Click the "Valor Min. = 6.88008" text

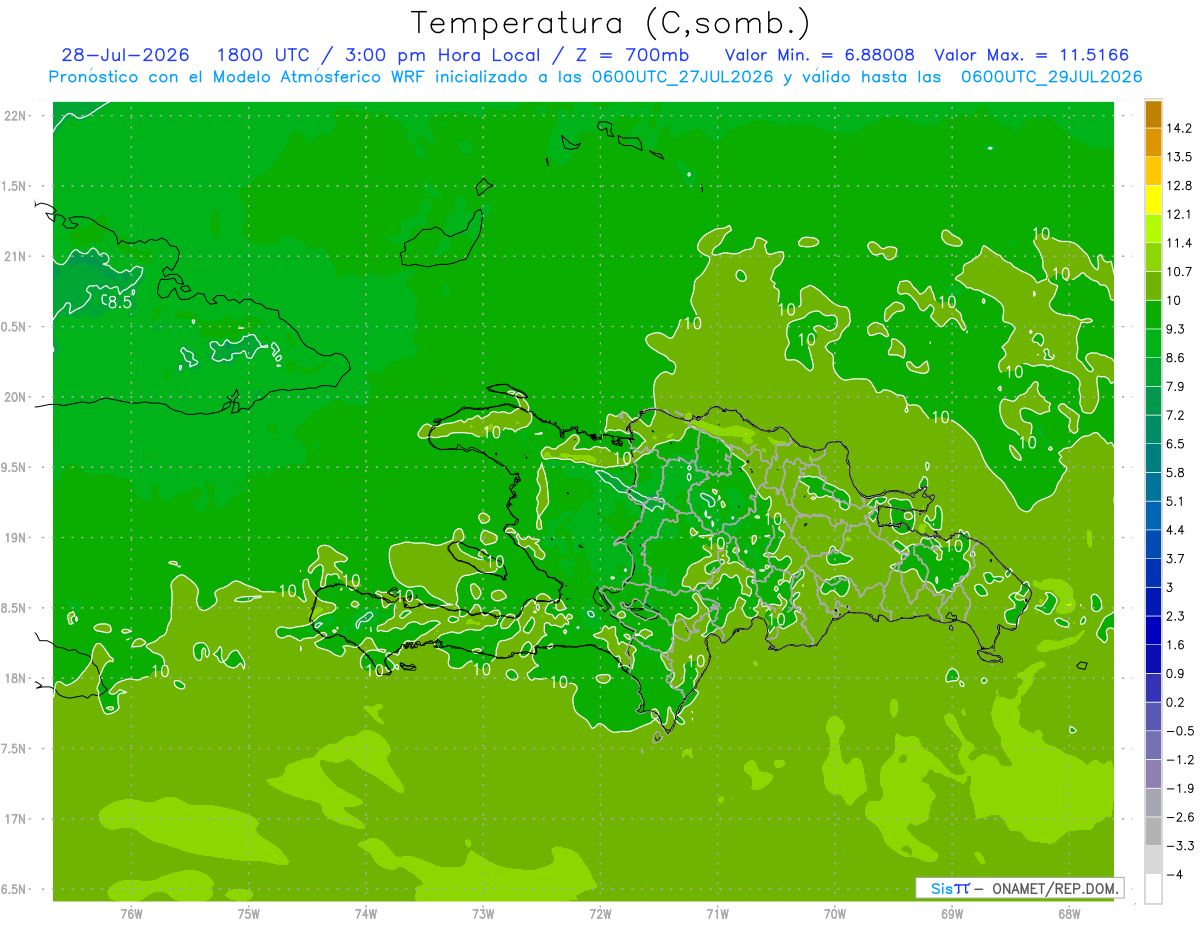[x=820, y=55]
